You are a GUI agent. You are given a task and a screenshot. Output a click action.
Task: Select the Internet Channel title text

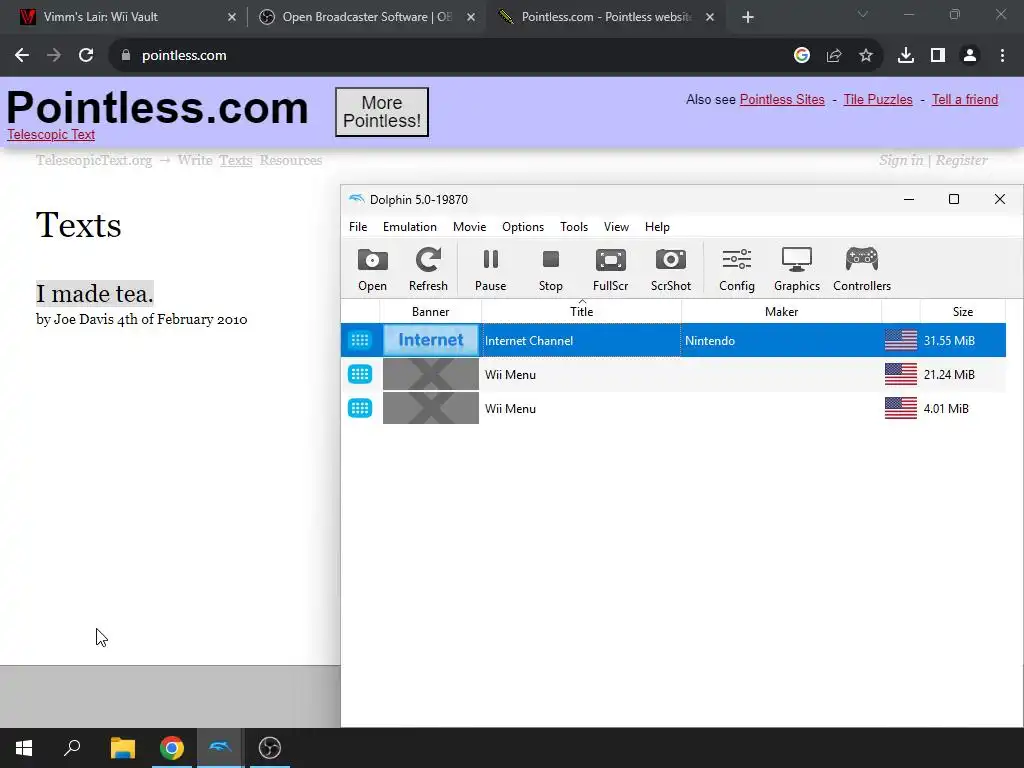[529, 341]
